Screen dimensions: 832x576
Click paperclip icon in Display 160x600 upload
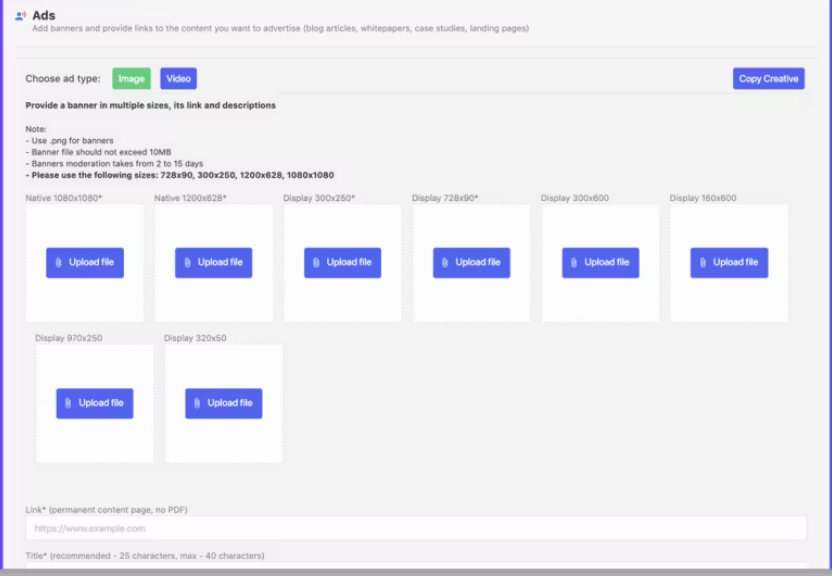coord(703,263)
